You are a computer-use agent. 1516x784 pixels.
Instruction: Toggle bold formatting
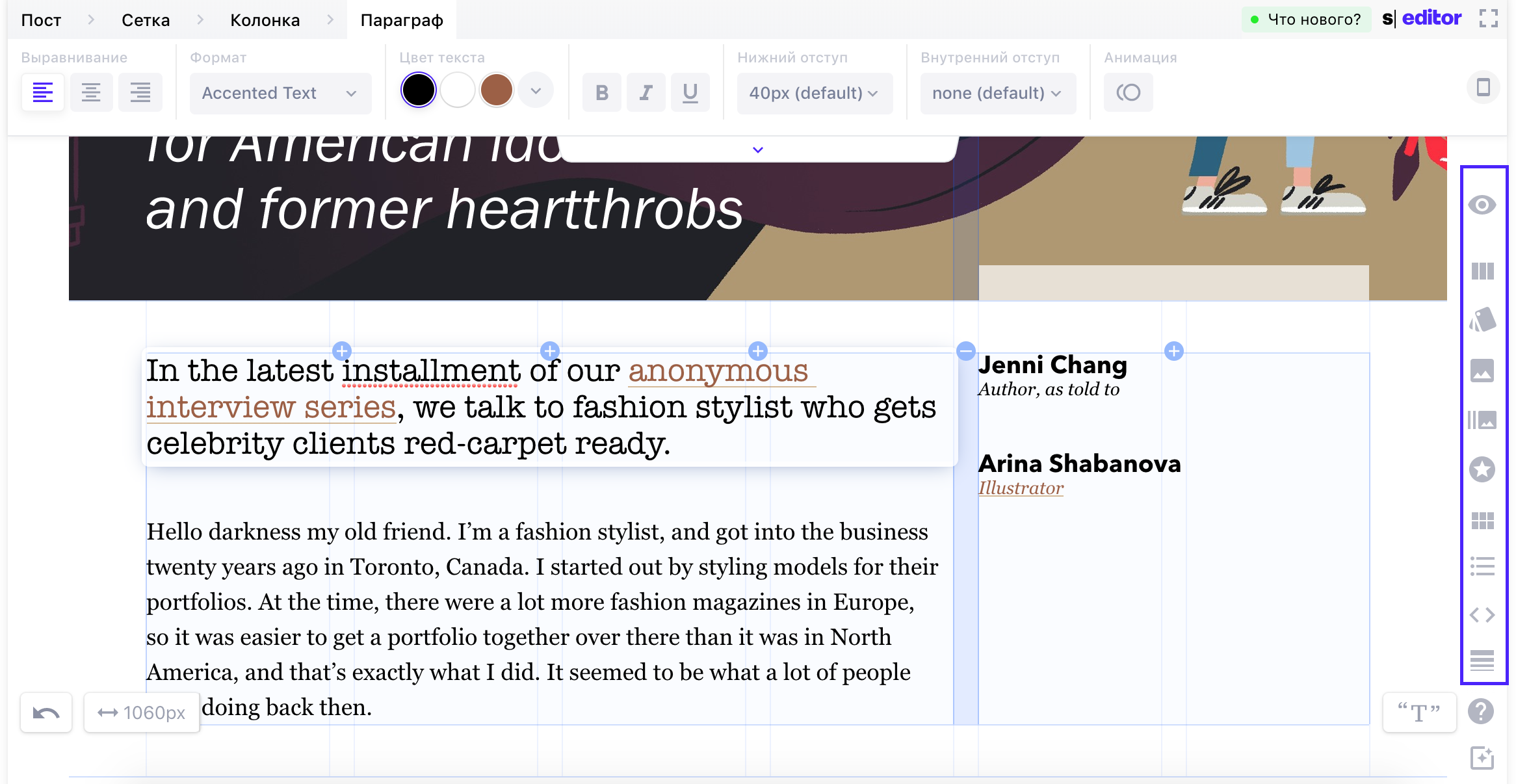point(601,92)
